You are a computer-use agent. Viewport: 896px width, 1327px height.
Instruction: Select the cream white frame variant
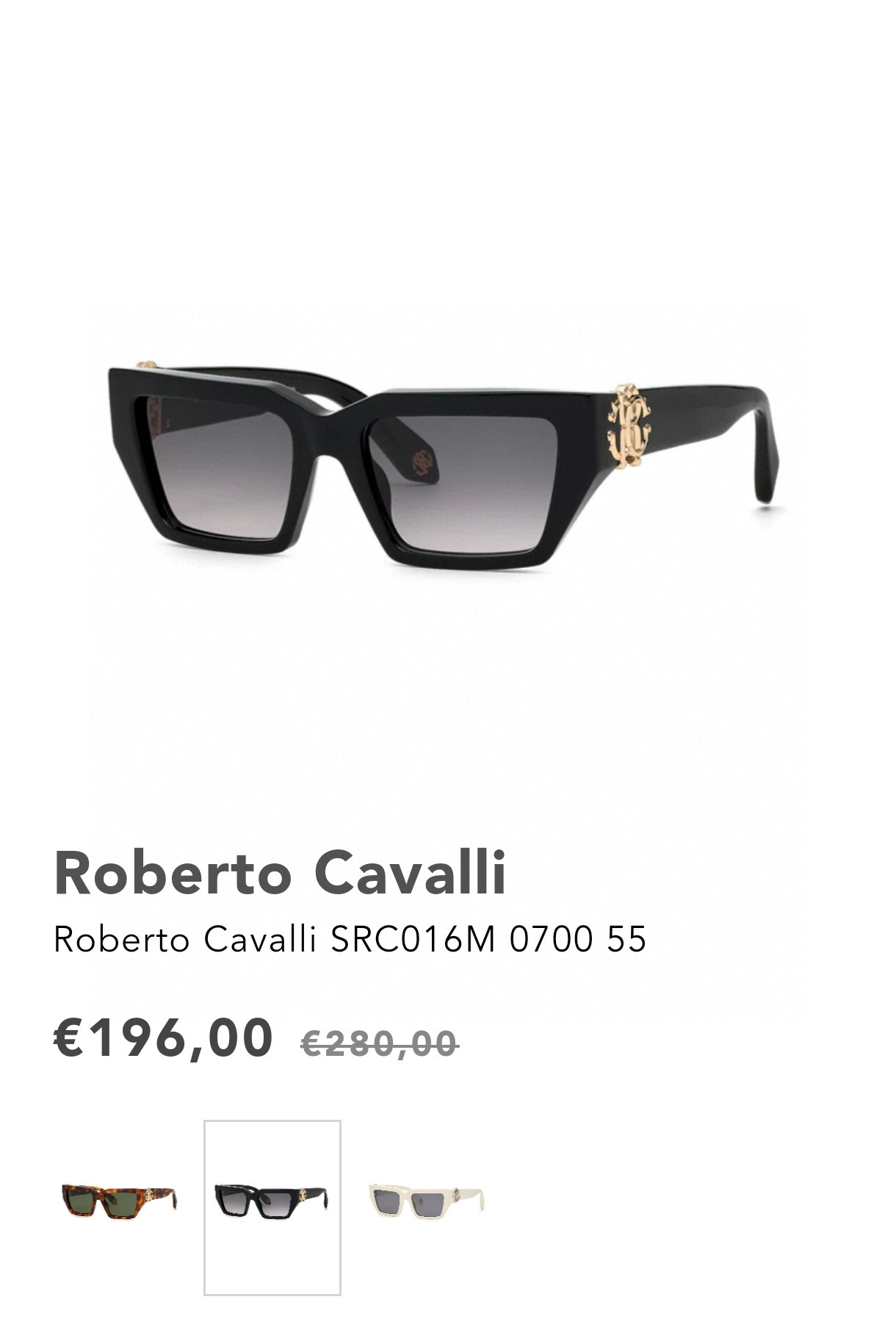pos(427,1201)
